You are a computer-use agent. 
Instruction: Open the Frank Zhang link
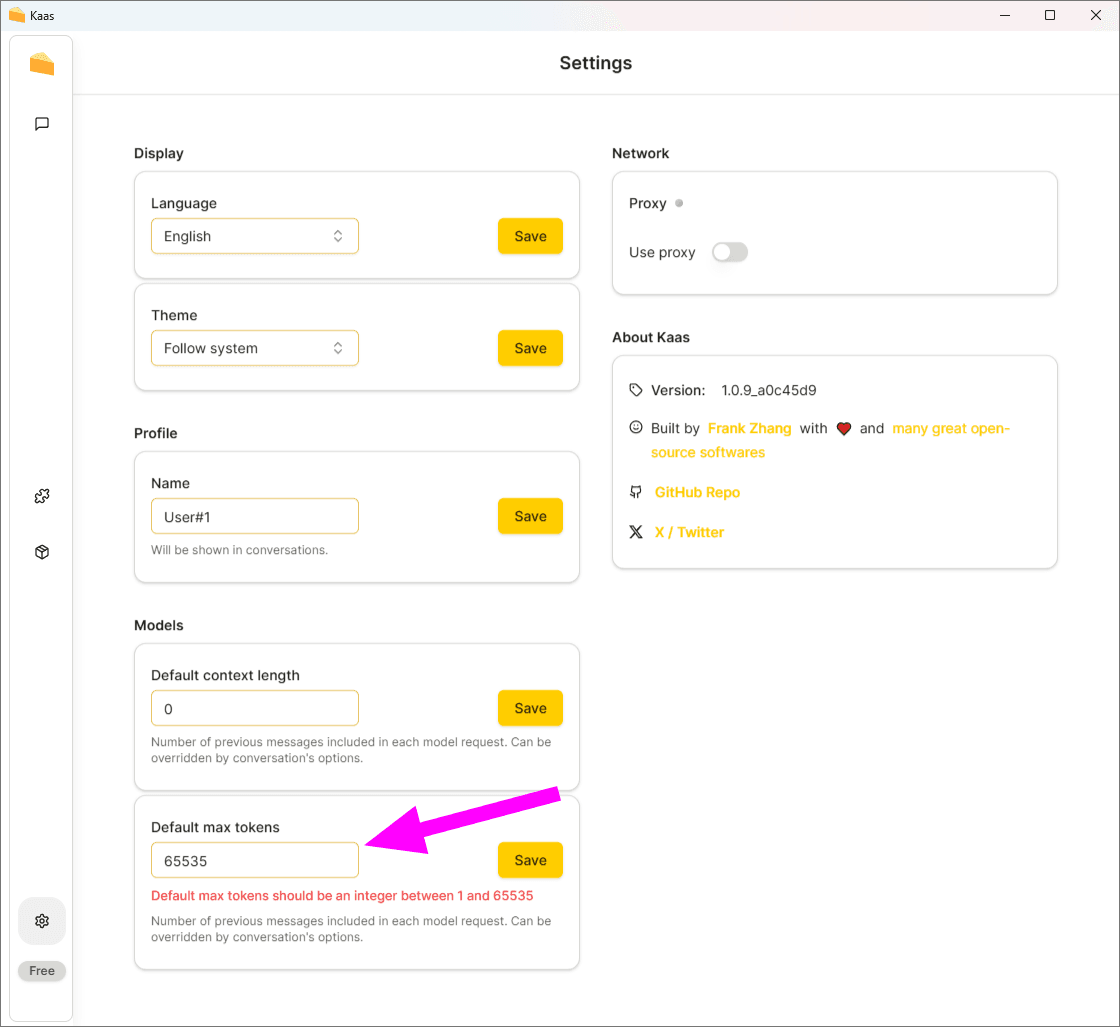[749, 428]
